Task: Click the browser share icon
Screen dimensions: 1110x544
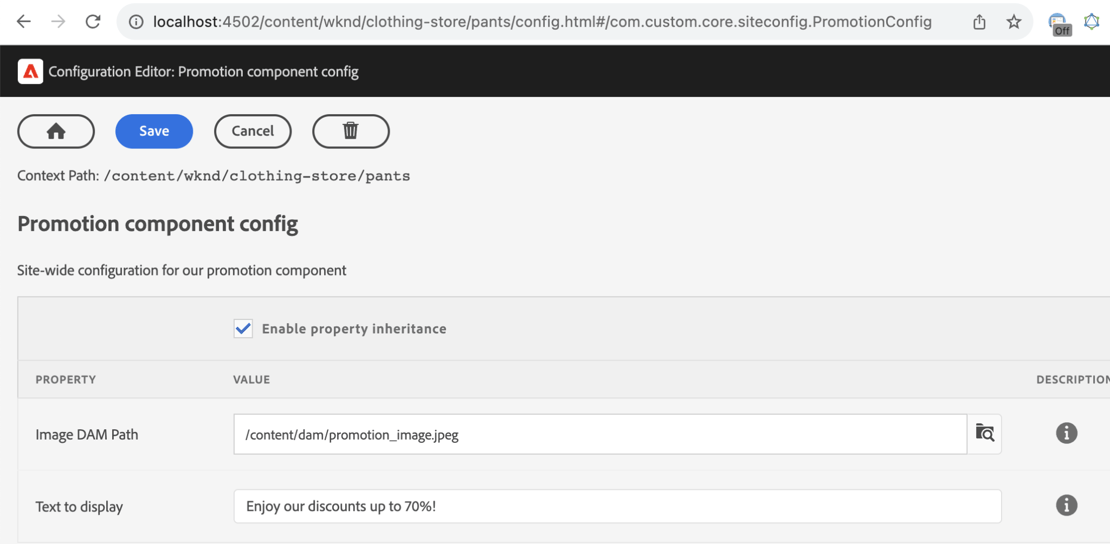Action: (980, 22)
